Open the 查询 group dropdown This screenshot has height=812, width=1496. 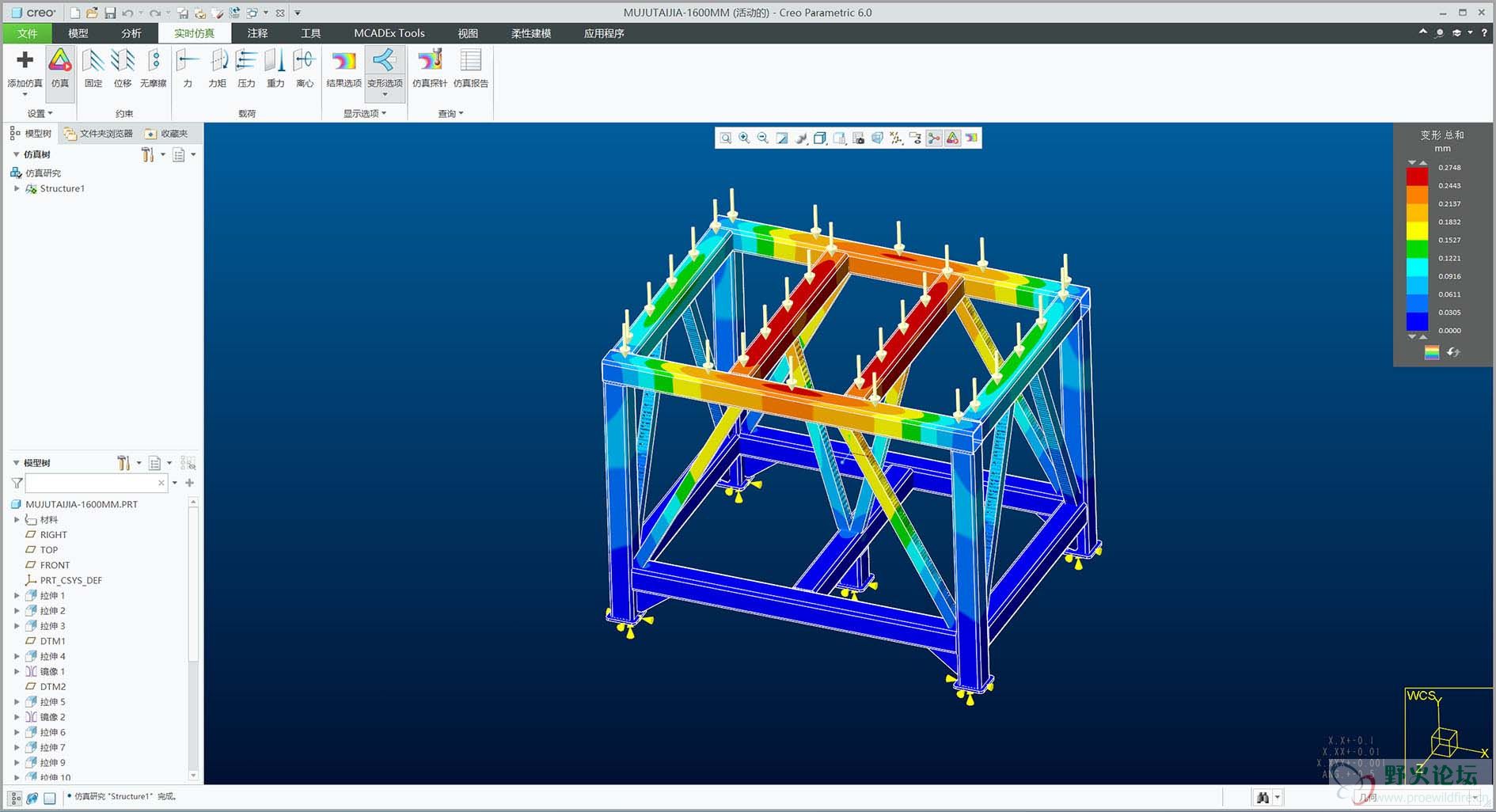click(450, 114)
